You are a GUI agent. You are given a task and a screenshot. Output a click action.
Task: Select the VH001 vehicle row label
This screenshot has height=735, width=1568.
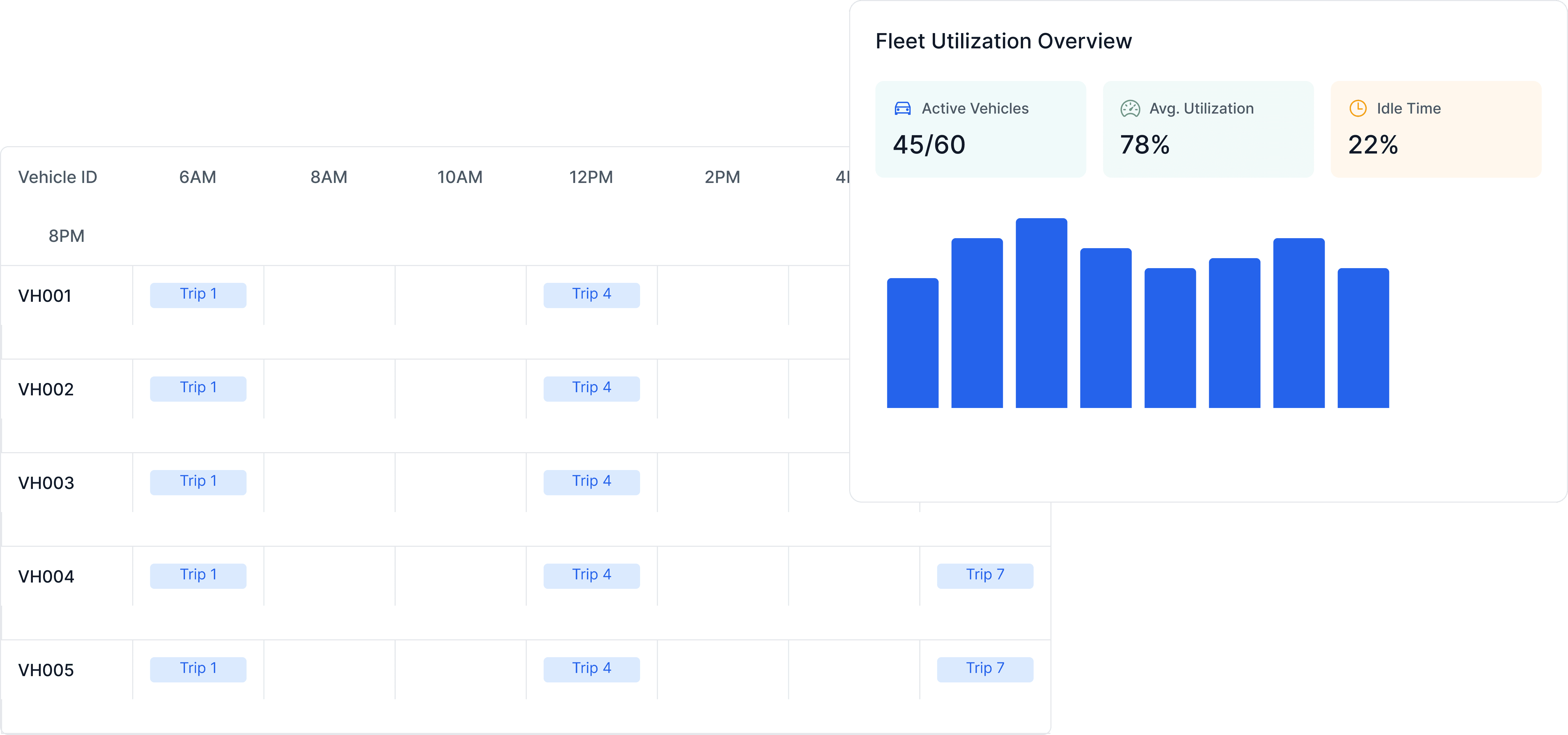pos(45,296)
